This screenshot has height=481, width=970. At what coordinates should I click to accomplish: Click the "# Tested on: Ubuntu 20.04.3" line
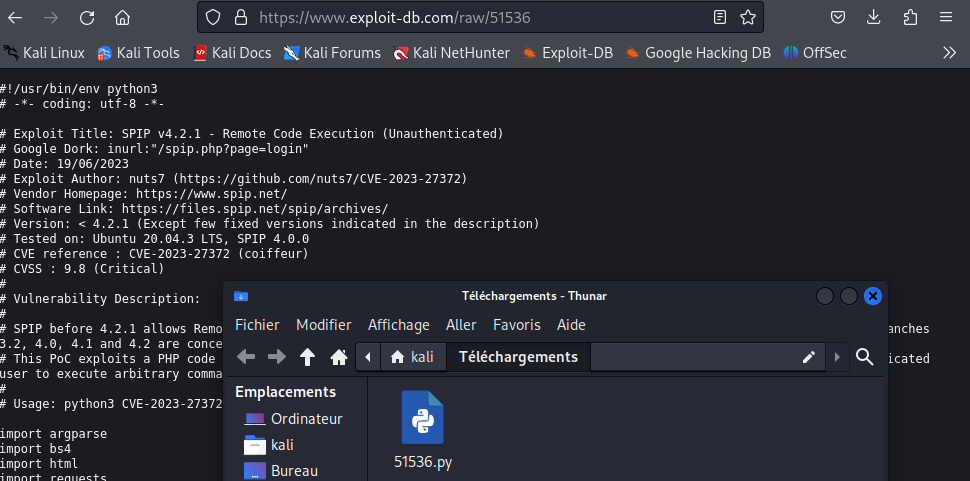pyautogui.click(x=155, y=239)
